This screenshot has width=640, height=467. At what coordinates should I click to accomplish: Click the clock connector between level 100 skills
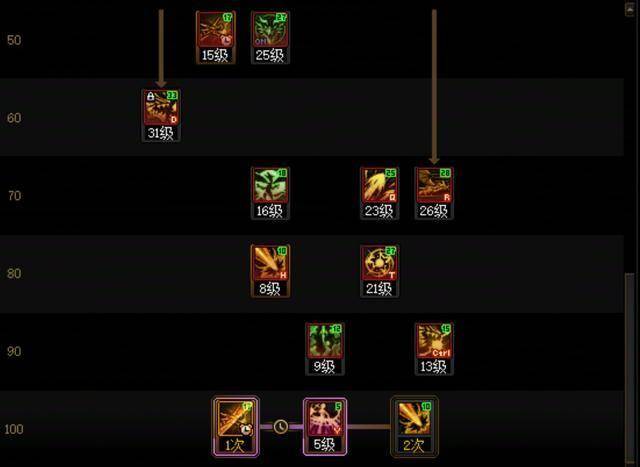click(280, 427)
